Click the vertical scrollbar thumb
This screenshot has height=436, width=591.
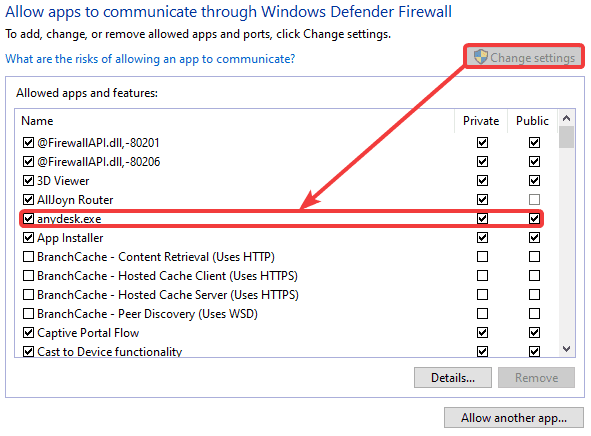click(x=566, y=137)
